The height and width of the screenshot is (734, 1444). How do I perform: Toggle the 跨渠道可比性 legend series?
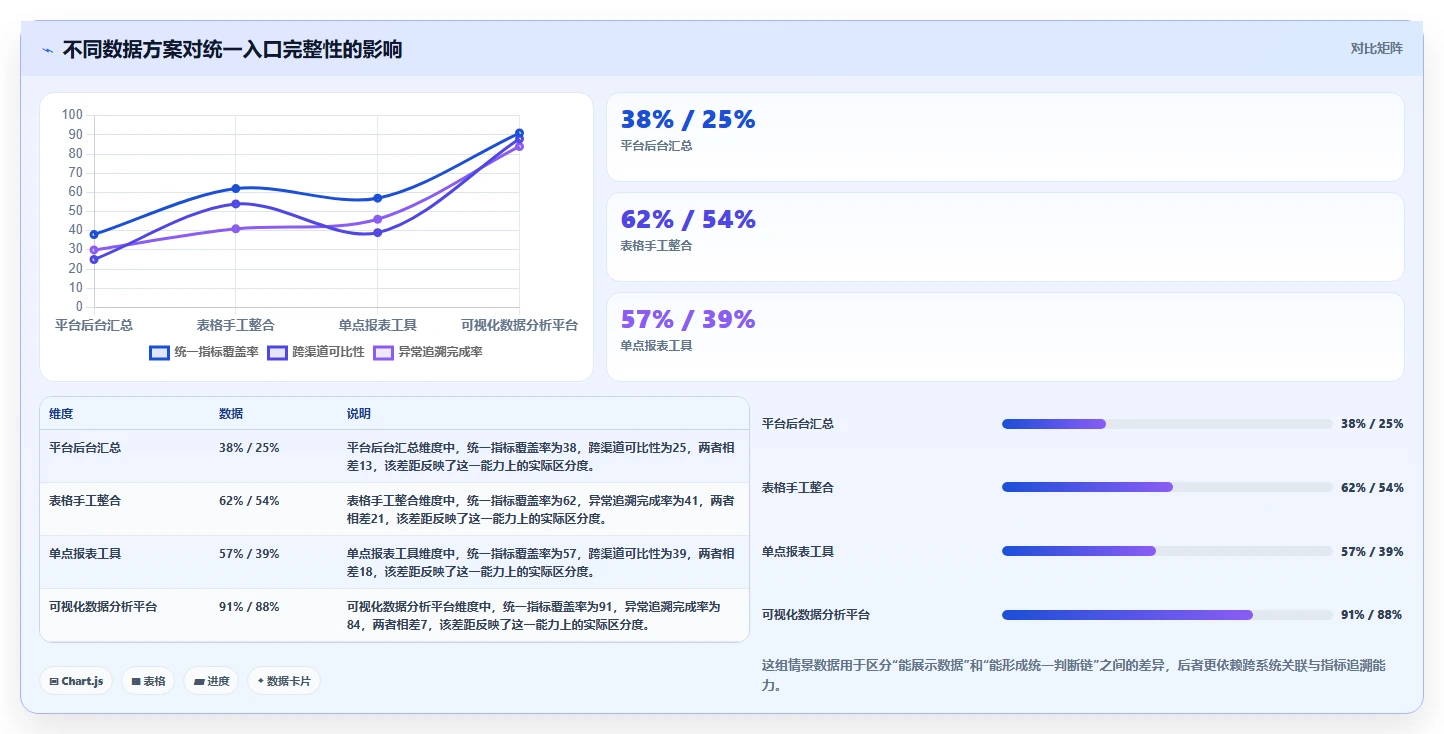pos(316,352)
